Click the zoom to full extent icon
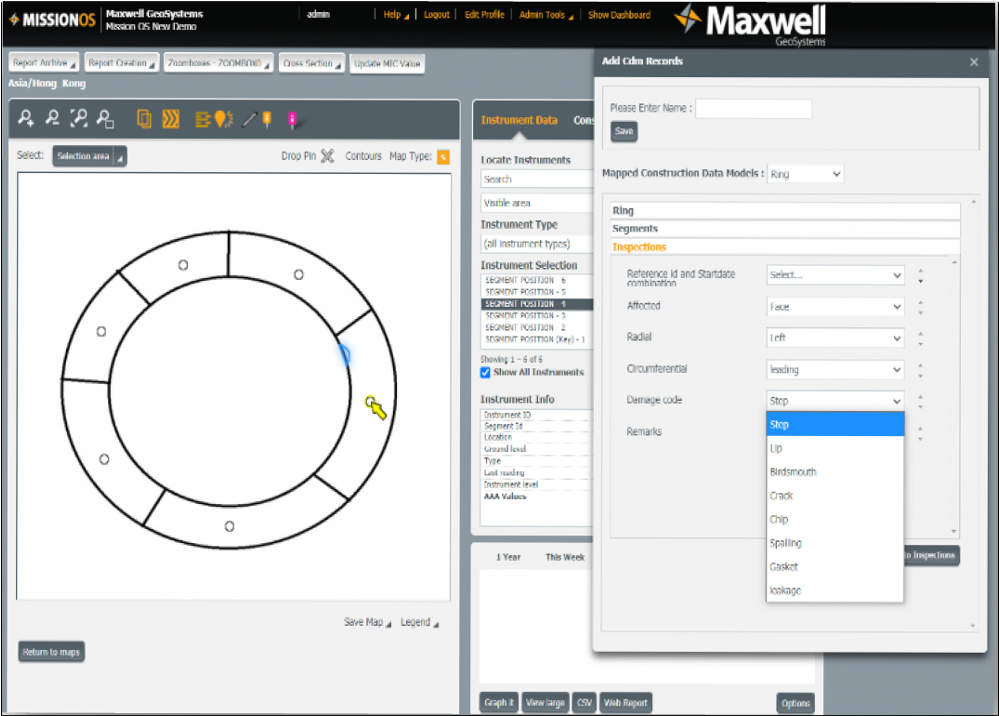This screenshot has width=999, height=716. point(78,118)
